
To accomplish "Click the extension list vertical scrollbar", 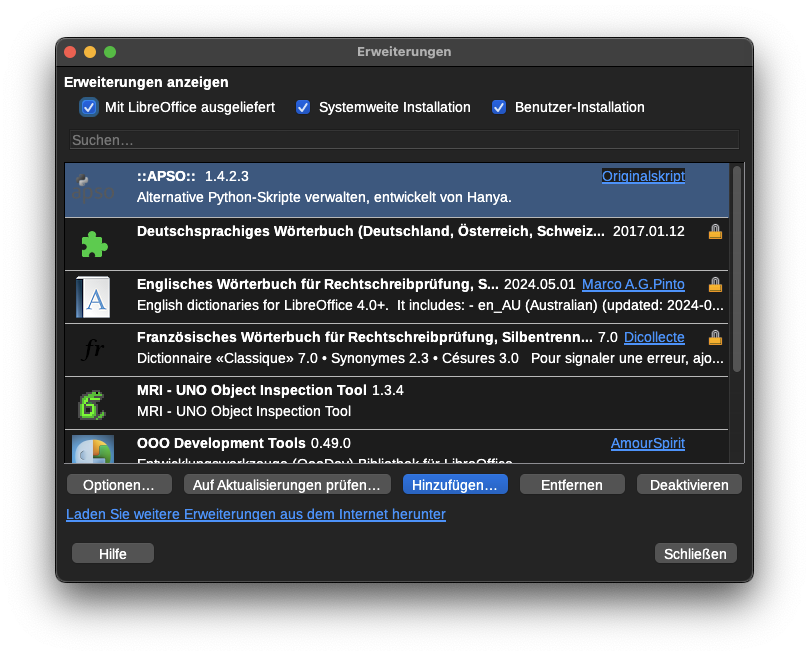I will tap(737, 270).
